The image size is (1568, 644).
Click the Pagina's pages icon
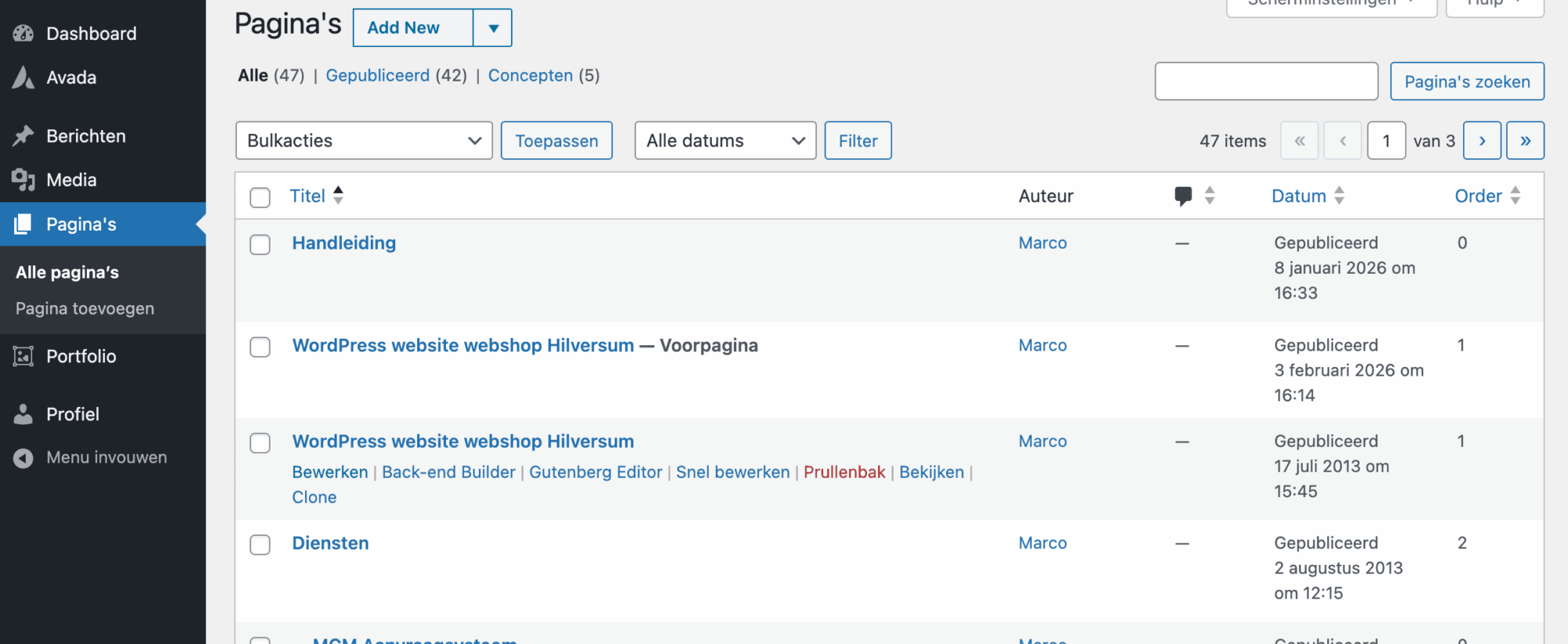(24, 224)
